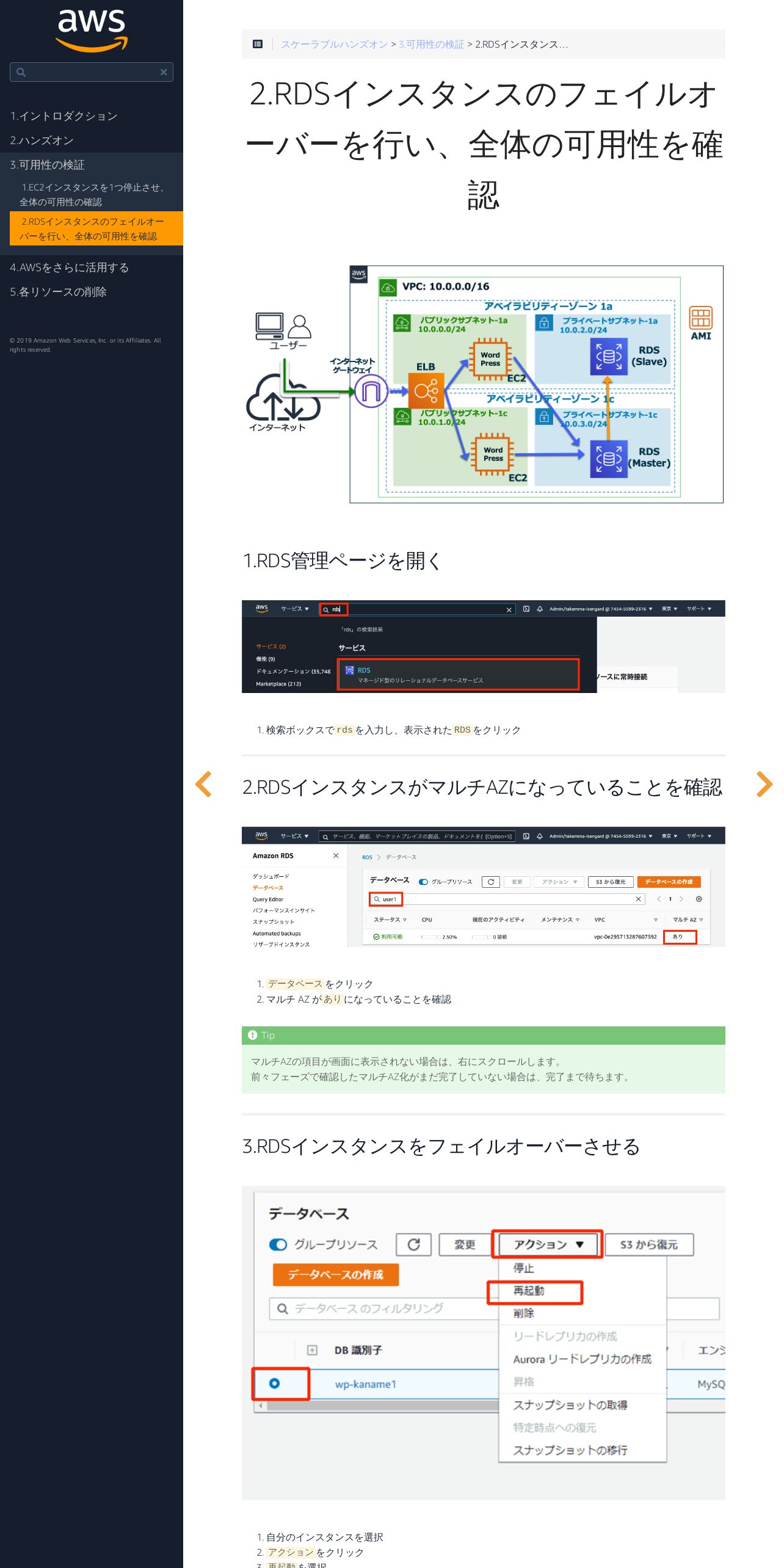Select the radio button for wp-kaname1
The image size is (784, 1568).
pyautogui.click(x=274, y=1383)
